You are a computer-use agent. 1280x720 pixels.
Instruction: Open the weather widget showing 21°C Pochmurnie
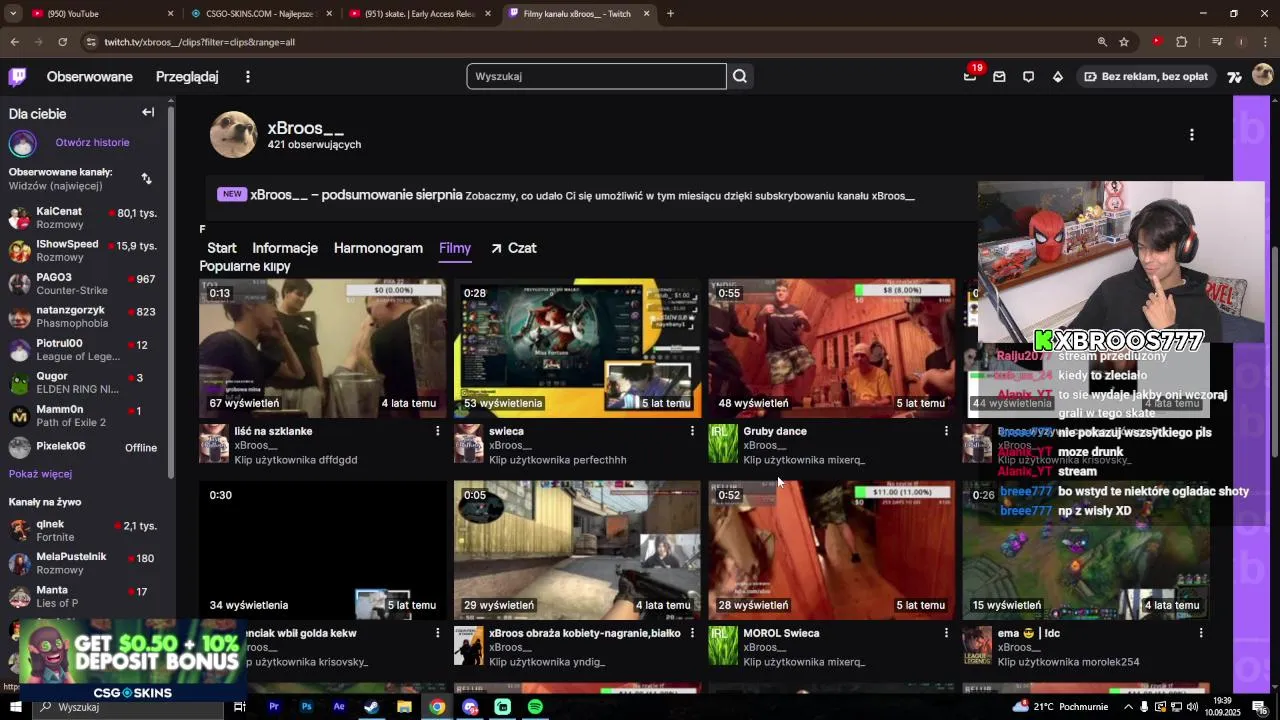(1060, 707)
